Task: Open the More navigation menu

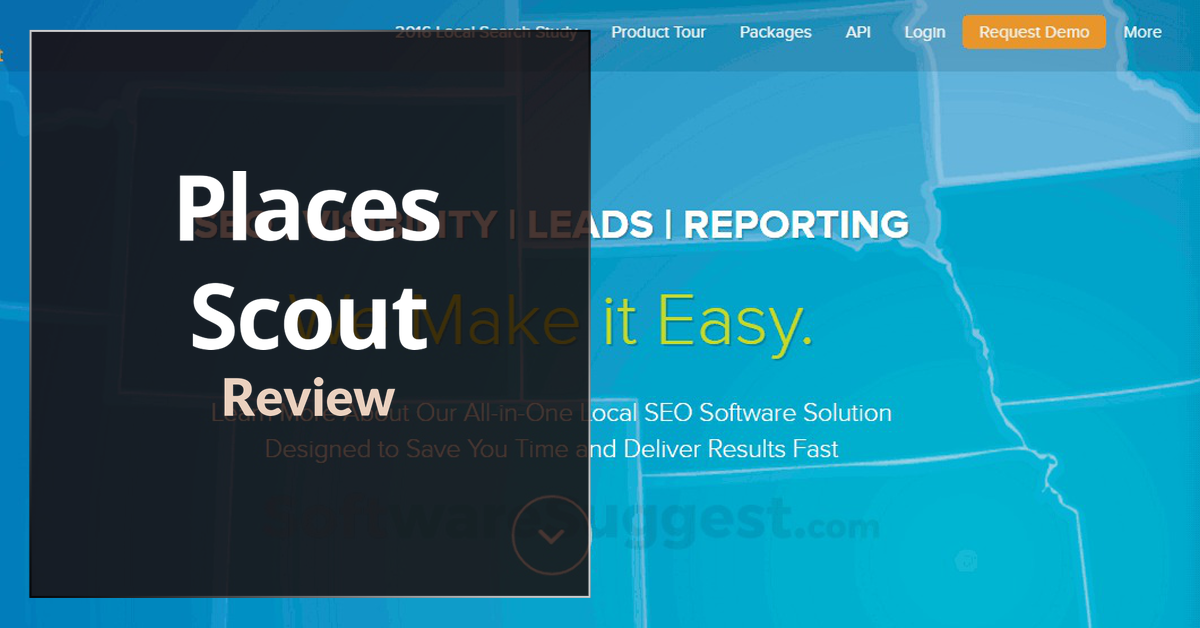Action: (1142, 32)
